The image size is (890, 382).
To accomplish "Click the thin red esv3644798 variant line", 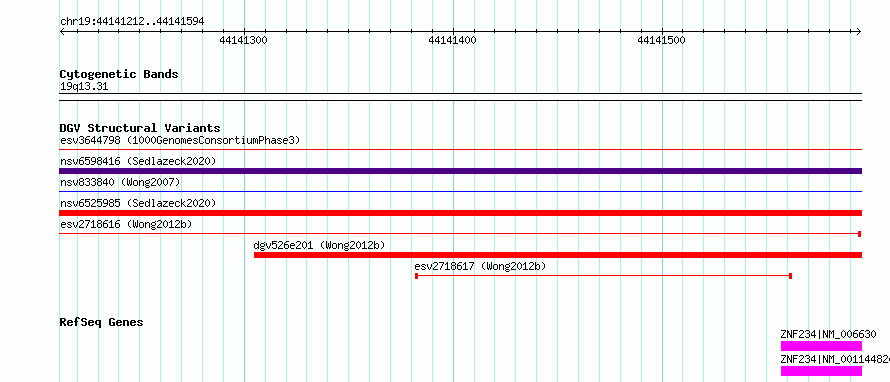I will (x=460, y=150).
